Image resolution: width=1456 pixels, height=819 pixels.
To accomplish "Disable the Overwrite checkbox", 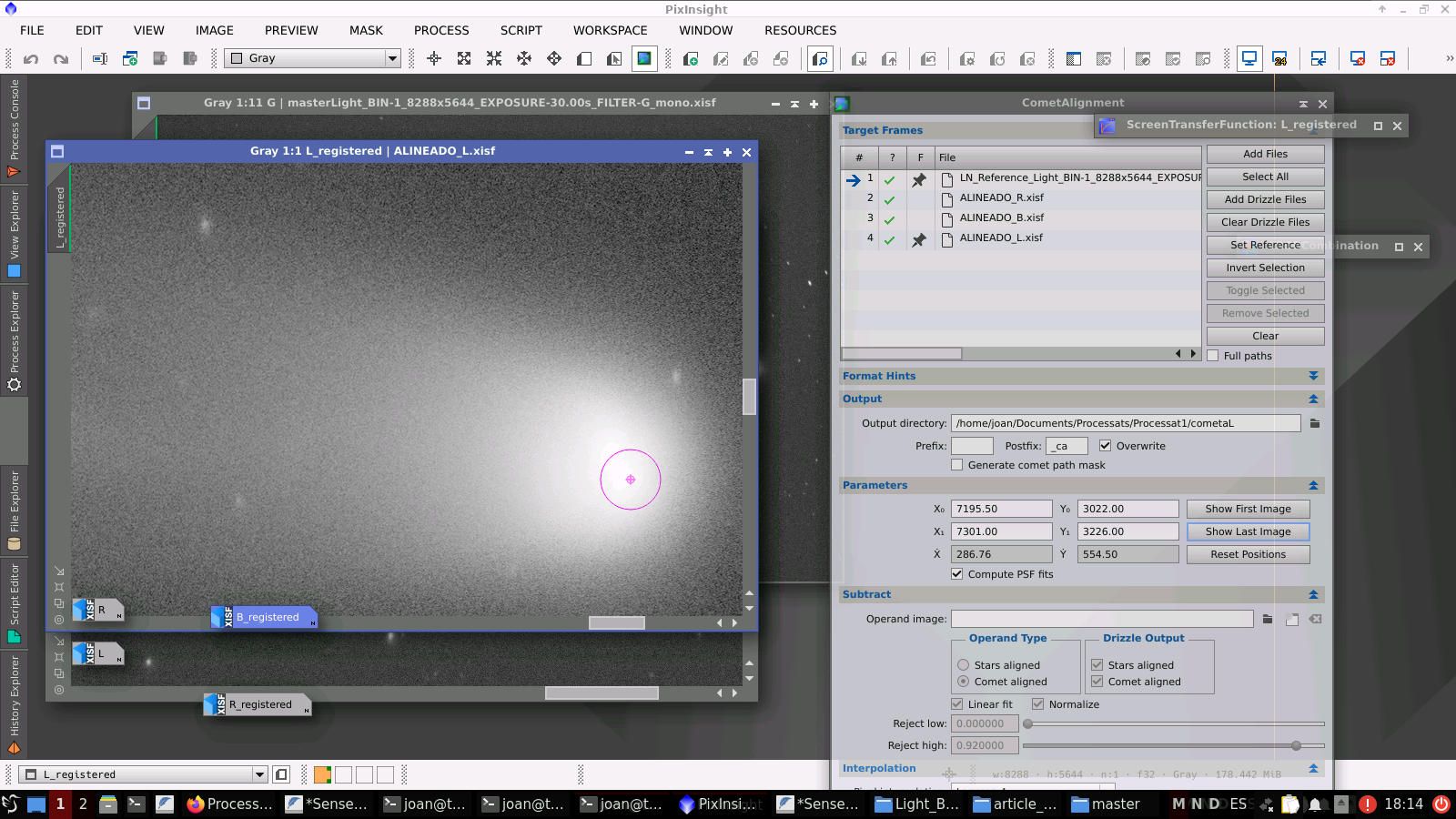I will click(x=1105, y=446).
